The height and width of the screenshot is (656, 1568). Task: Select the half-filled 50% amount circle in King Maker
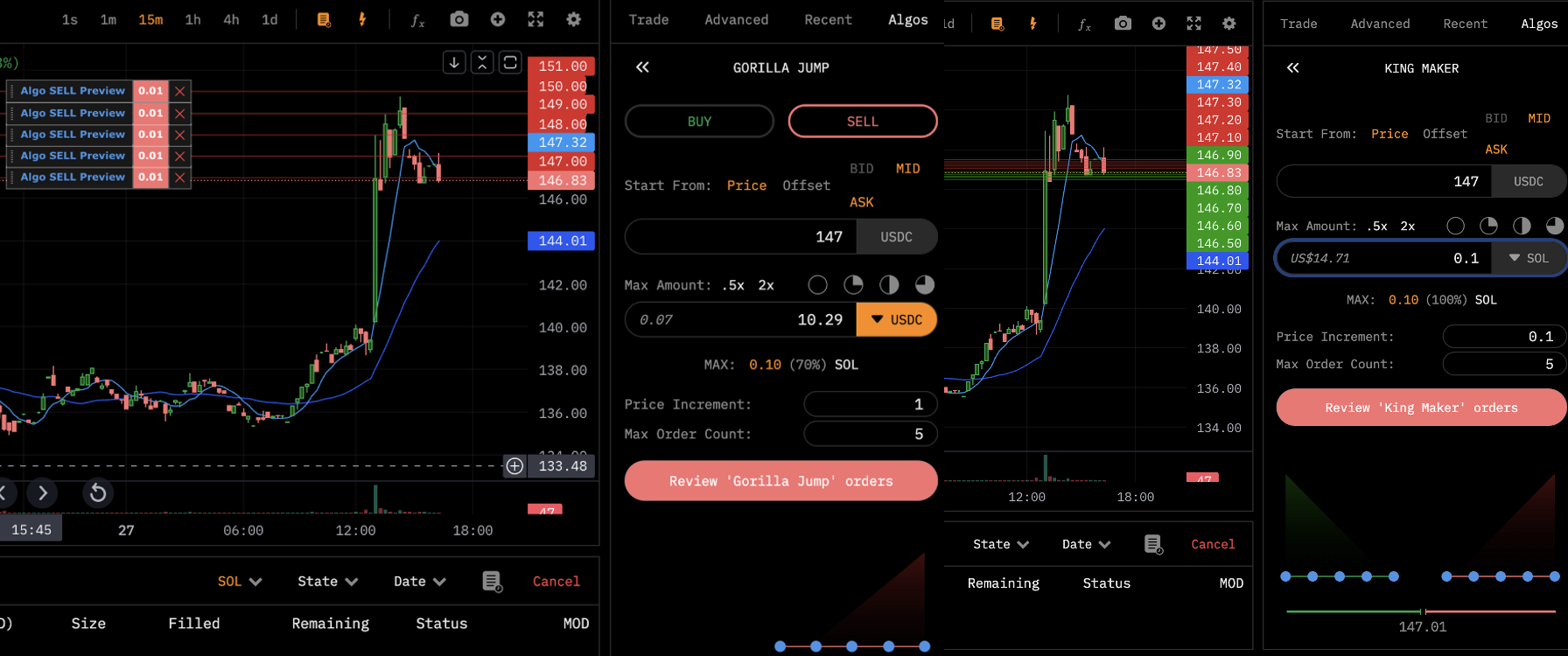click(x=1522, y=226)
